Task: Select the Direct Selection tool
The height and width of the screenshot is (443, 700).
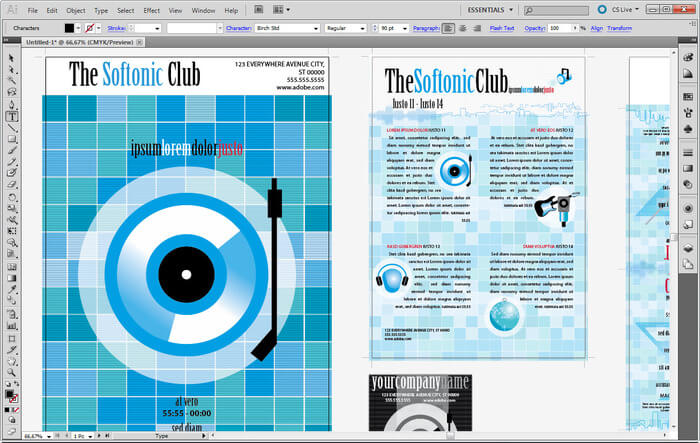Action: (x=12, y=69)
